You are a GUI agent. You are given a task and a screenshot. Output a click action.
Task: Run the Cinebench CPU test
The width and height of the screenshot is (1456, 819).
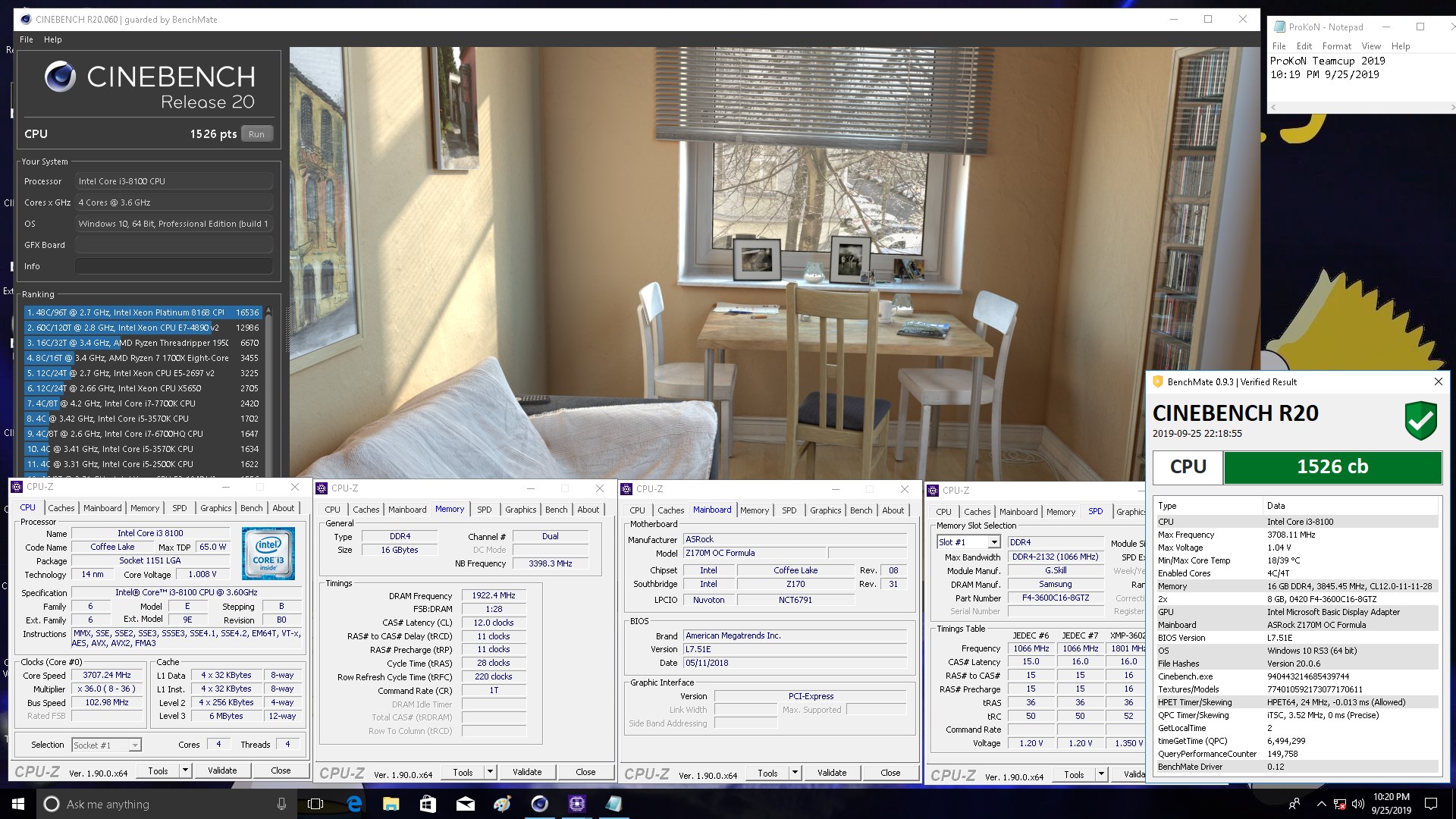[256, 134]
